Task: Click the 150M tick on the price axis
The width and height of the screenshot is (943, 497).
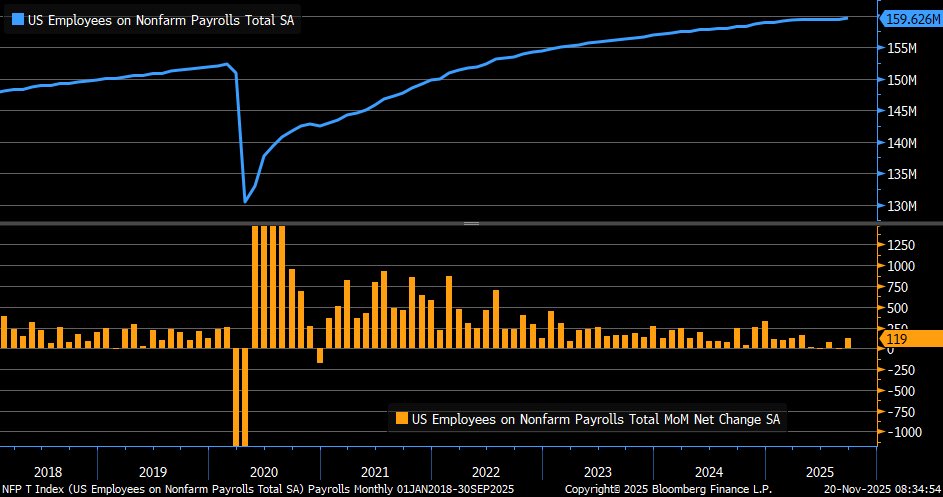Action: tap(904, 80)
